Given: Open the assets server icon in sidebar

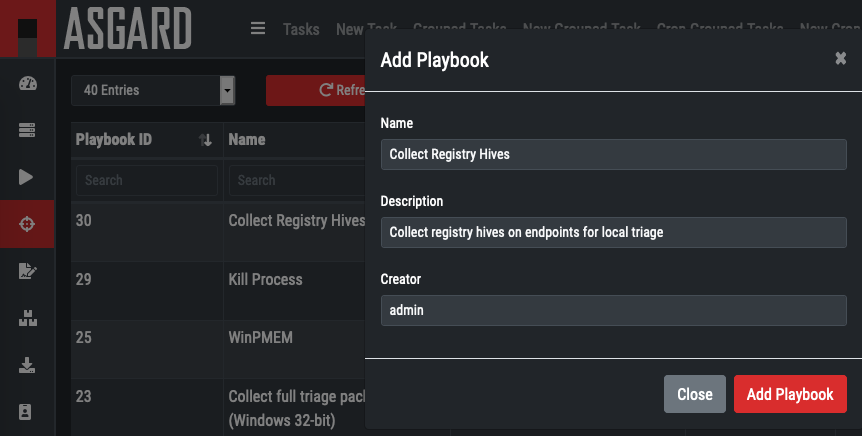Looking at the screenshot, I should [x=27, y=130].
